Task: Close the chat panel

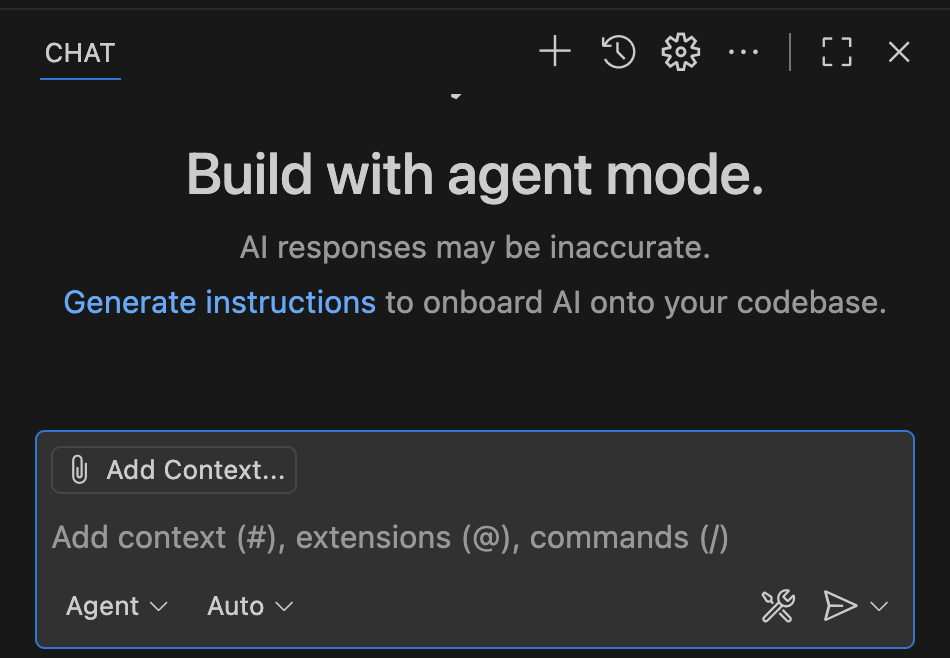Action: 899,52
